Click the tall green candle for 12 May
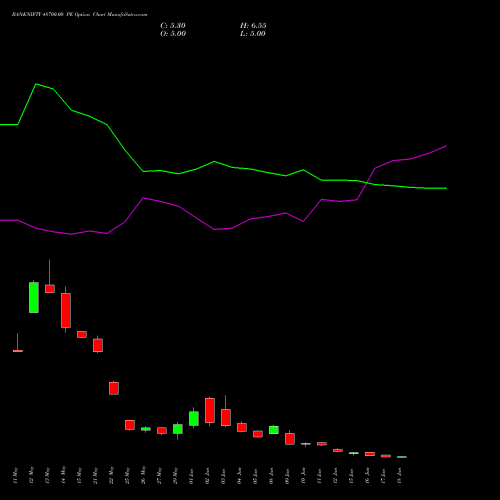This screenshot has height=500, width=500. coord(34,297)
